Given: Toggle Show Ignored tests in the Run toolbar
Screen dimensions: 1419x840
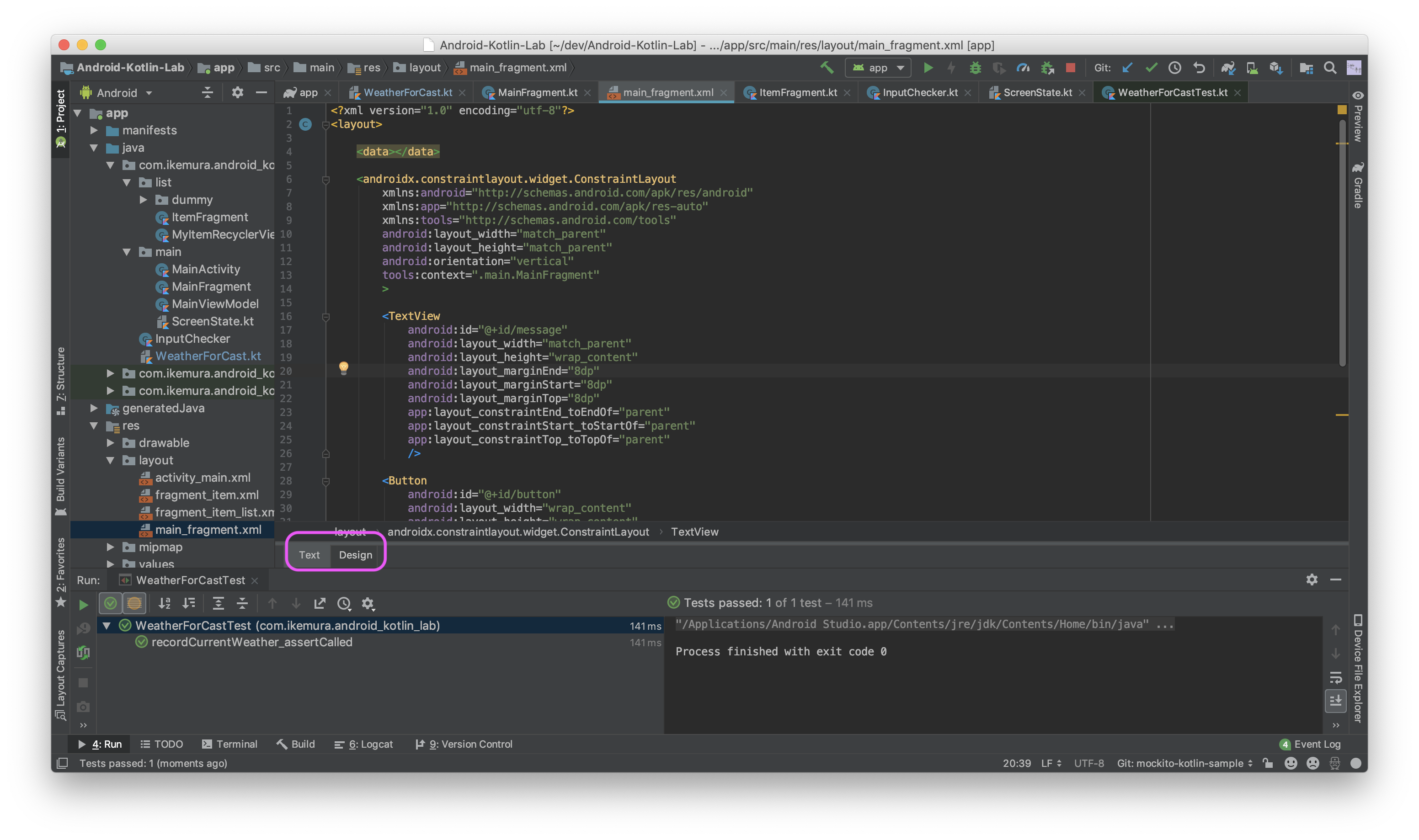Looking at the screenshot, I should tap(134, 603).
